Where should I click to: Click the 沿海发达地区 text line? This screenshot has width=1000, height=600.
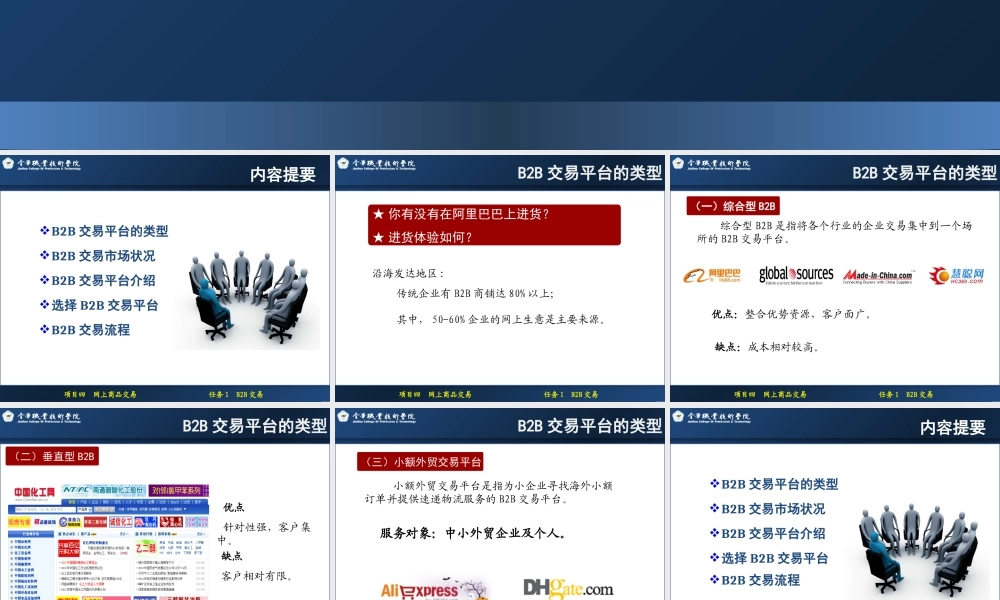408,273
